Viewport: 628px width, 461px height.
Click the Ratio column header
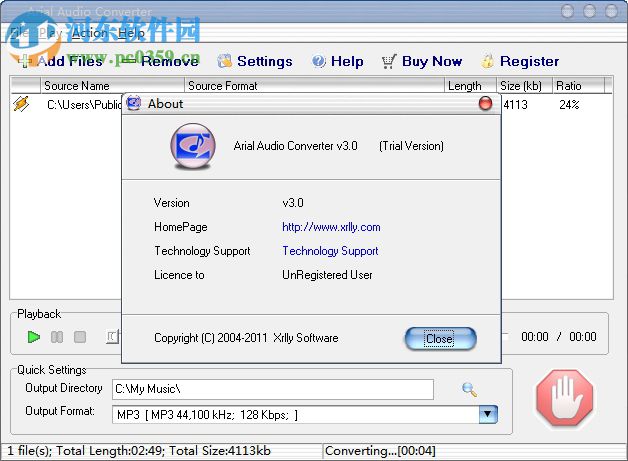click(x=578, y=86)
